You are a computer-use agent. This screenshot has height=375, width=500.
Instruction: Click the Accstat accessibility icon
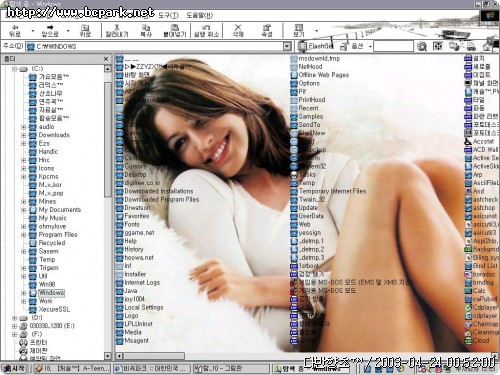(x=468, y=141)
